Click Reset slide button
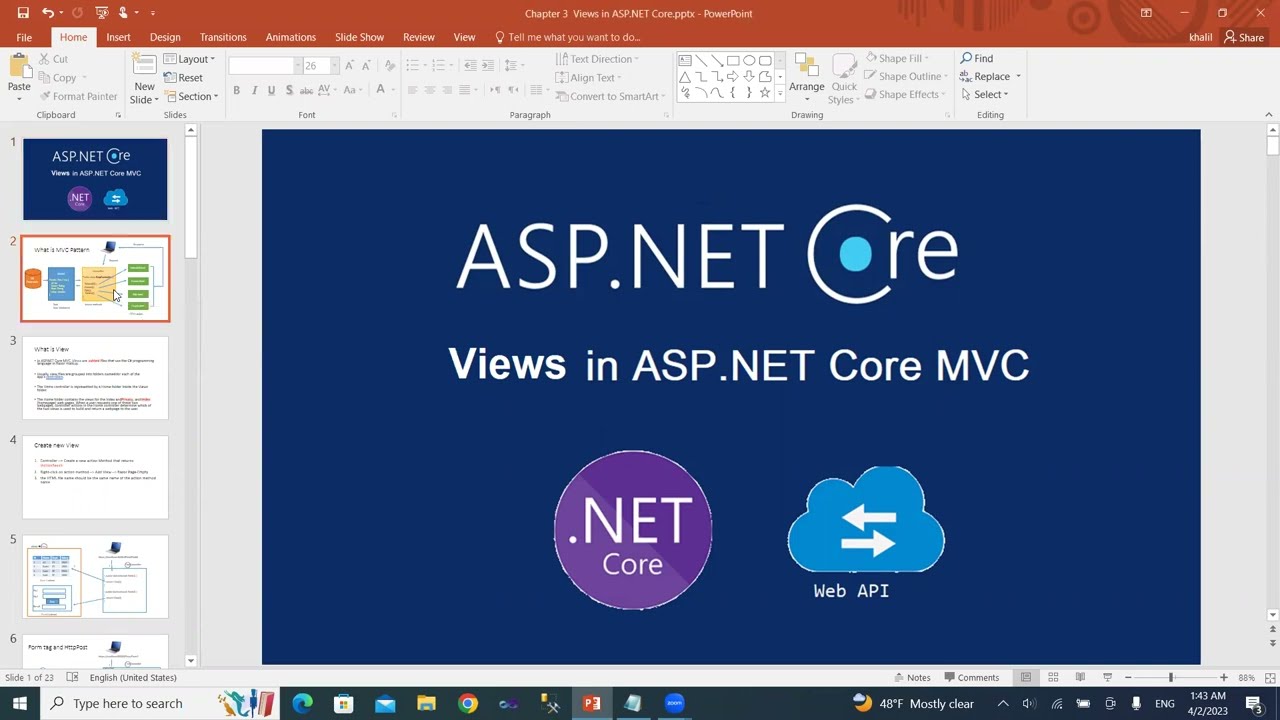This screenshot has width=1280, height=720. (183, 78)
